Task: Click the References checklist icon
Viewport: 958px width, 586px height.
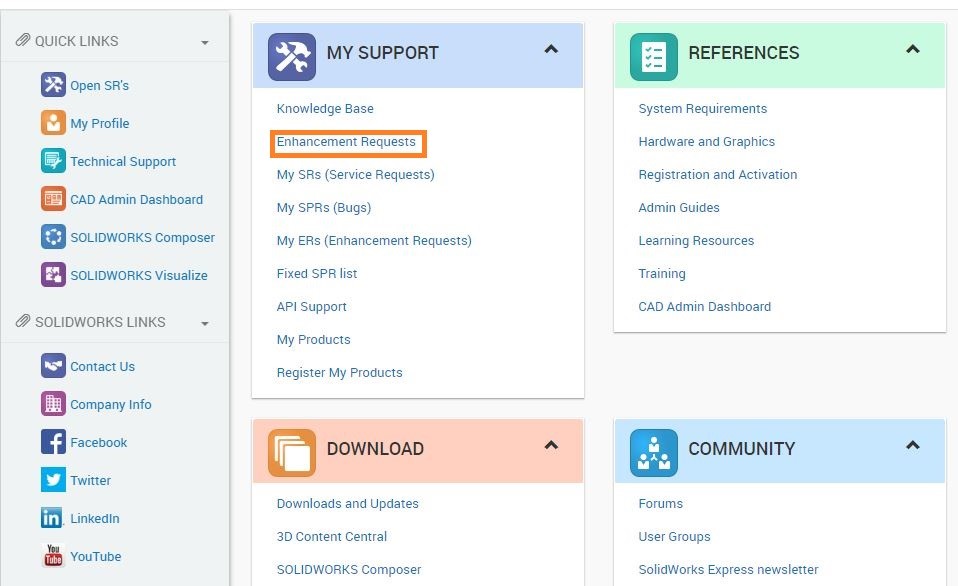Action: pos(654,57)
